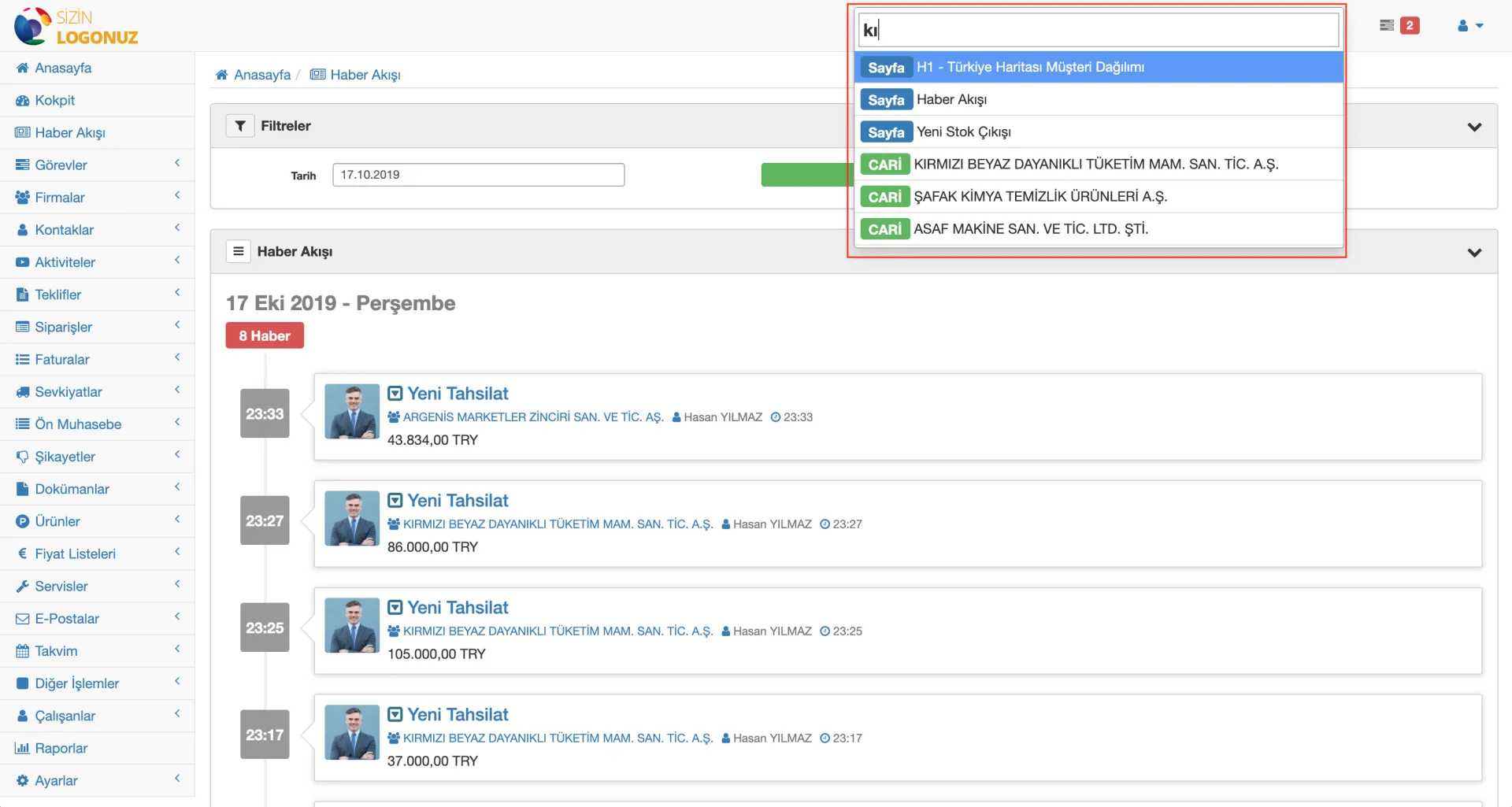Image resolution: width=1512 pixels, height=807 pixels.
Task: Expand the Firmalar submenu arrow
Action: (177, 195)
